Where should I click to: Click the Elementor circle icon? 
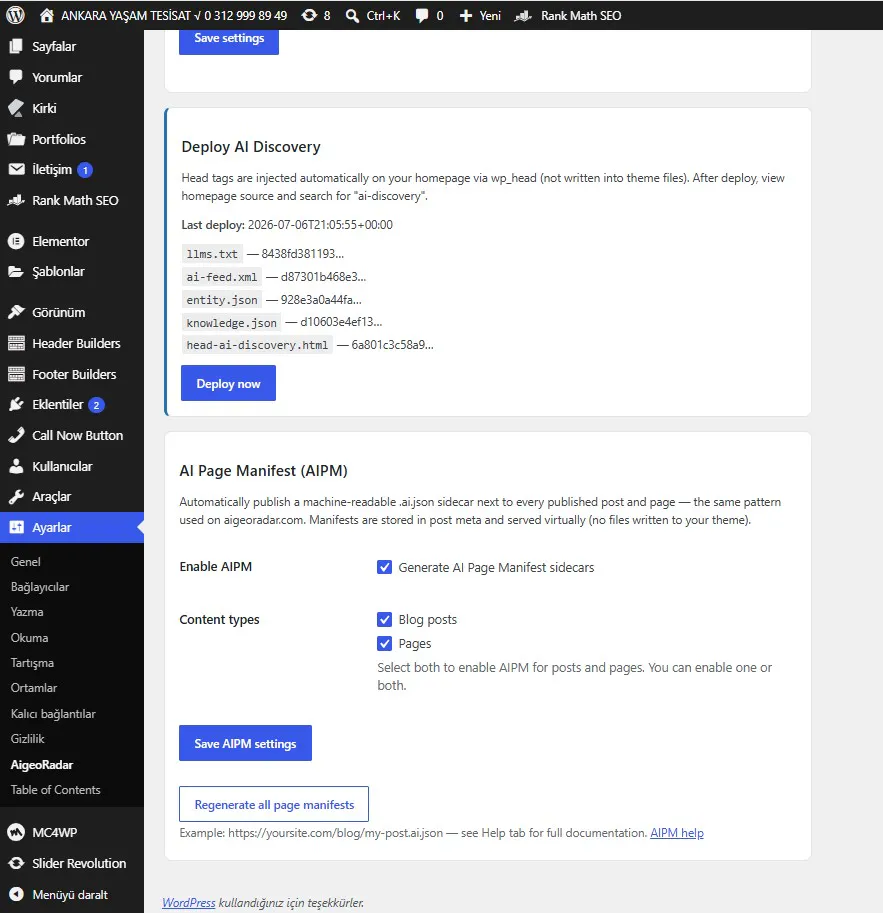click(16, 241)
